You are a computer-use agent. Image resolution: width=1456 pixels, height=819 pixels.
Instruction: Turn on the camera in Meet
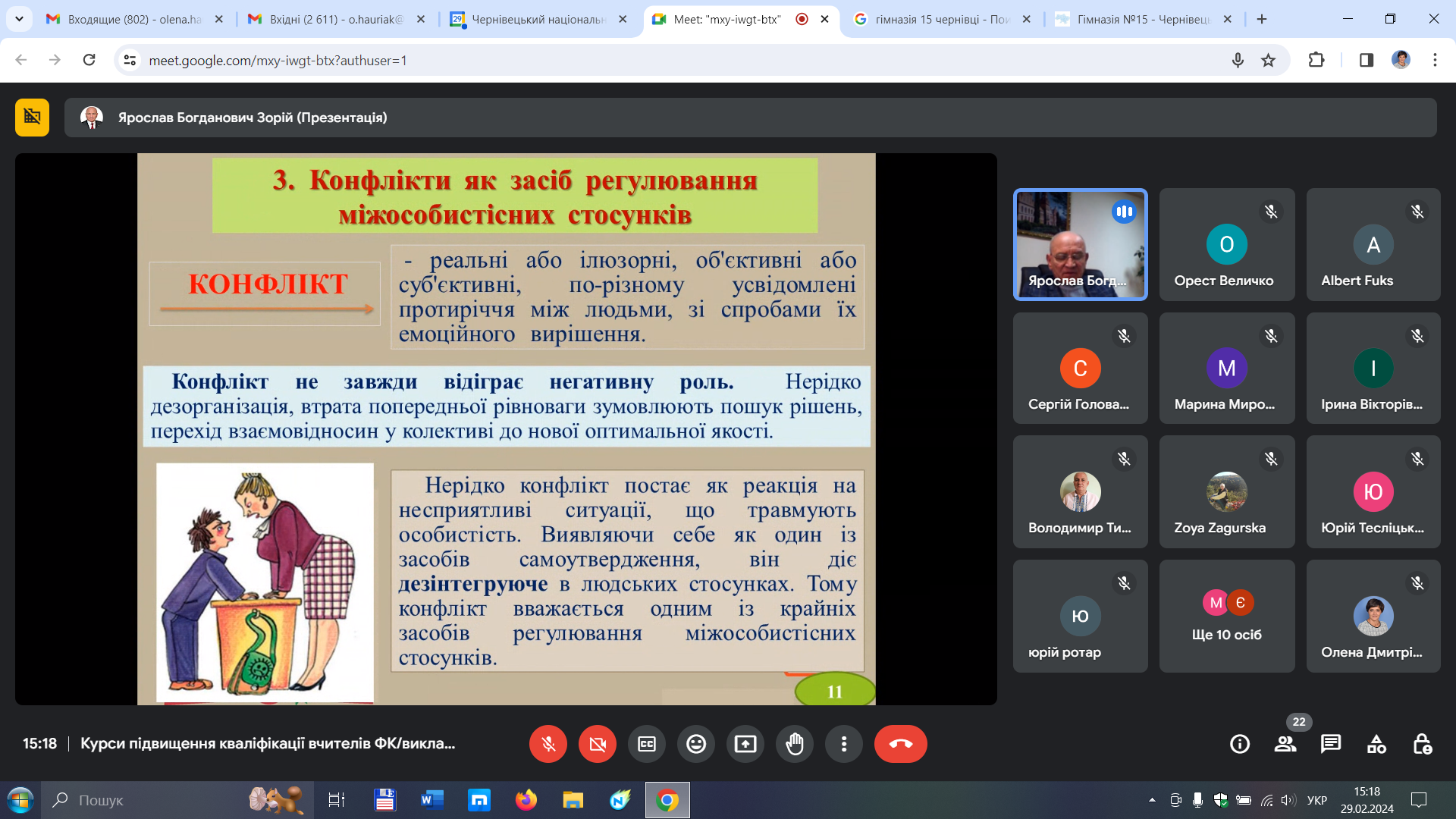(598, 744)
